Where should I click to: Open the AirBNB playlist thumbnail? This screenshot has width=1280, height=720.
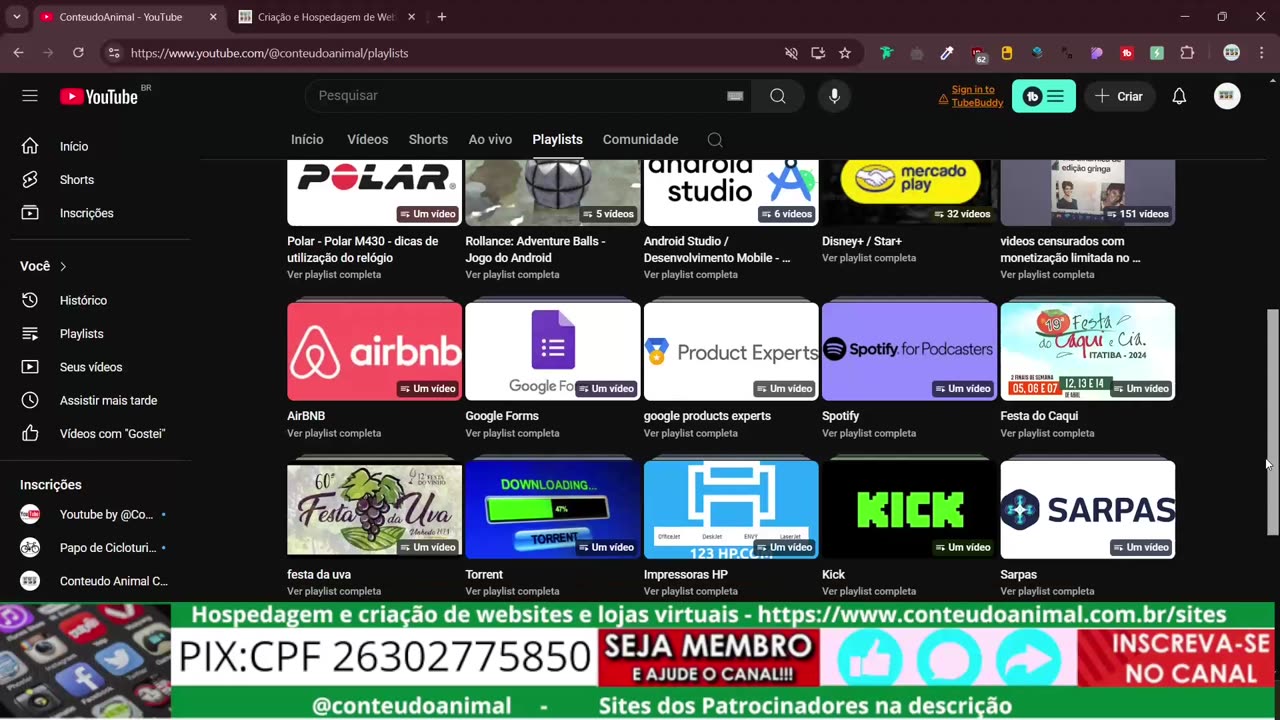[x=374, y=351]
